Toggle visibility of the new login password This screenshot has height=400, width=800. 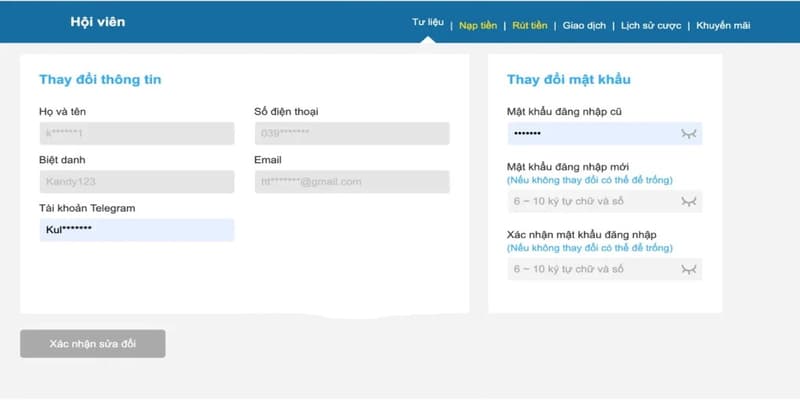pyautogui.click(x=688, y=201)
